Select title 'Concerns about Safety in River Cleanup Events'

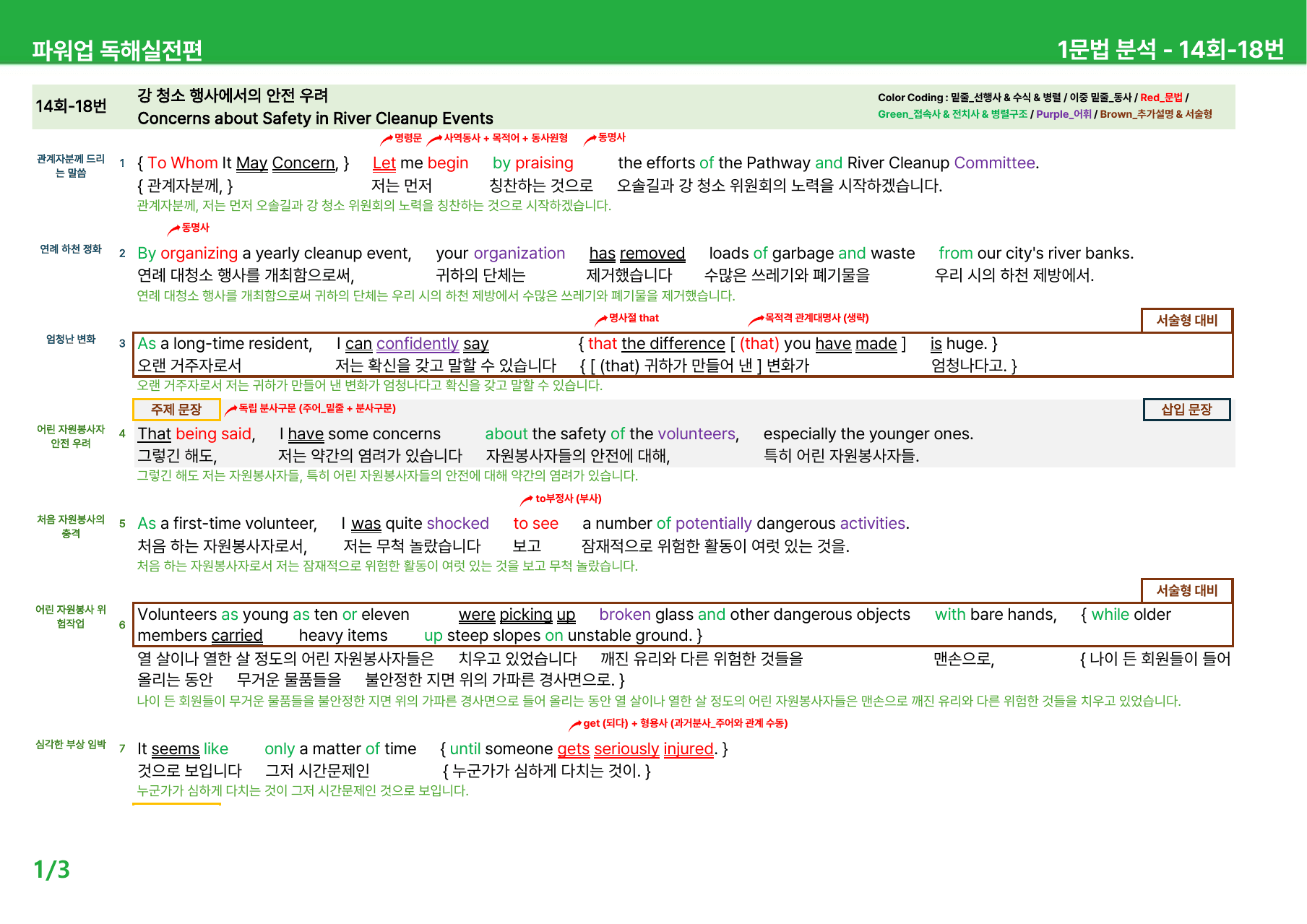coord(315,118)
